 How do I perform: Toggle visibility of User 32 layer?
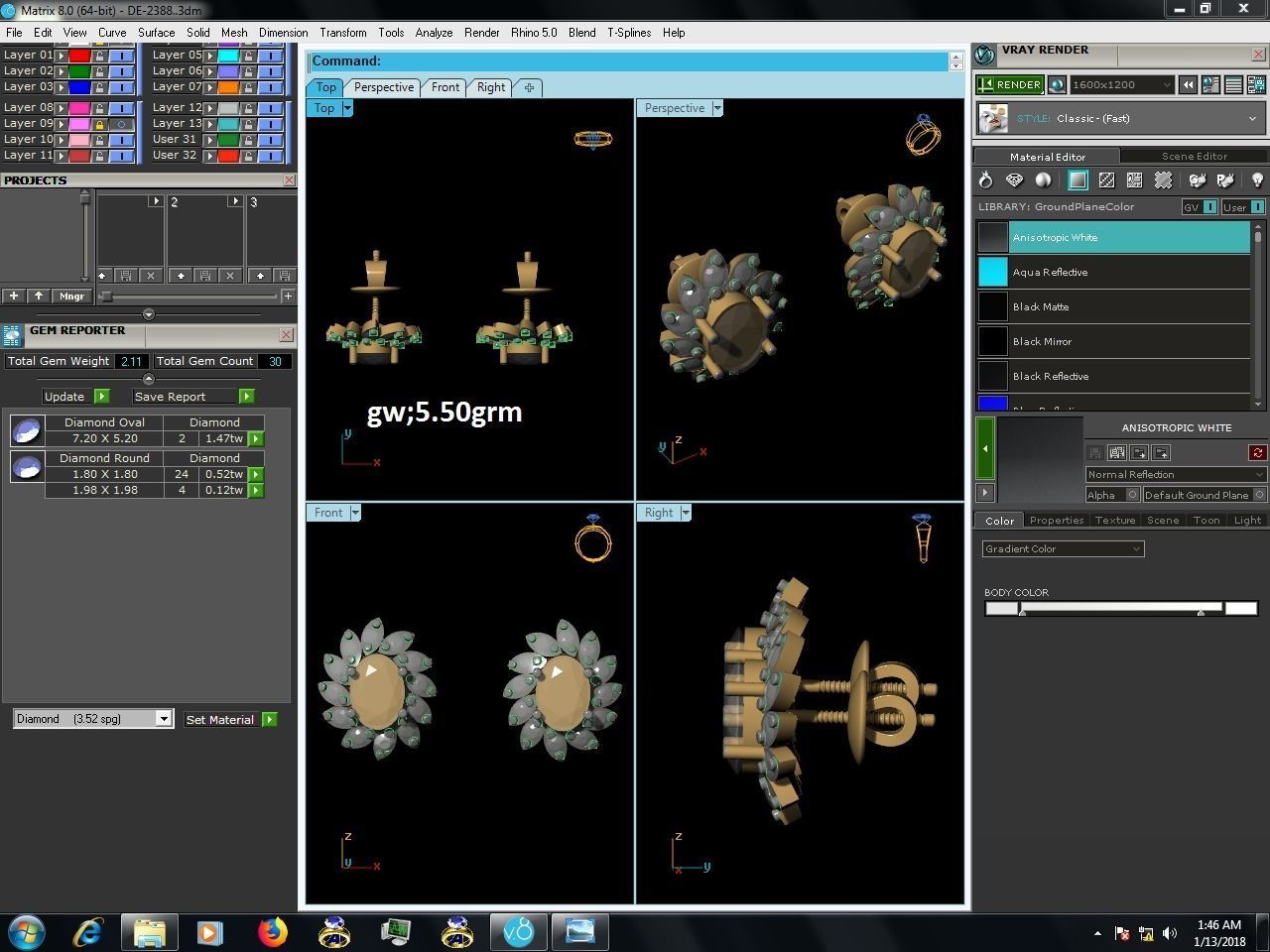[x=270, y=155]
